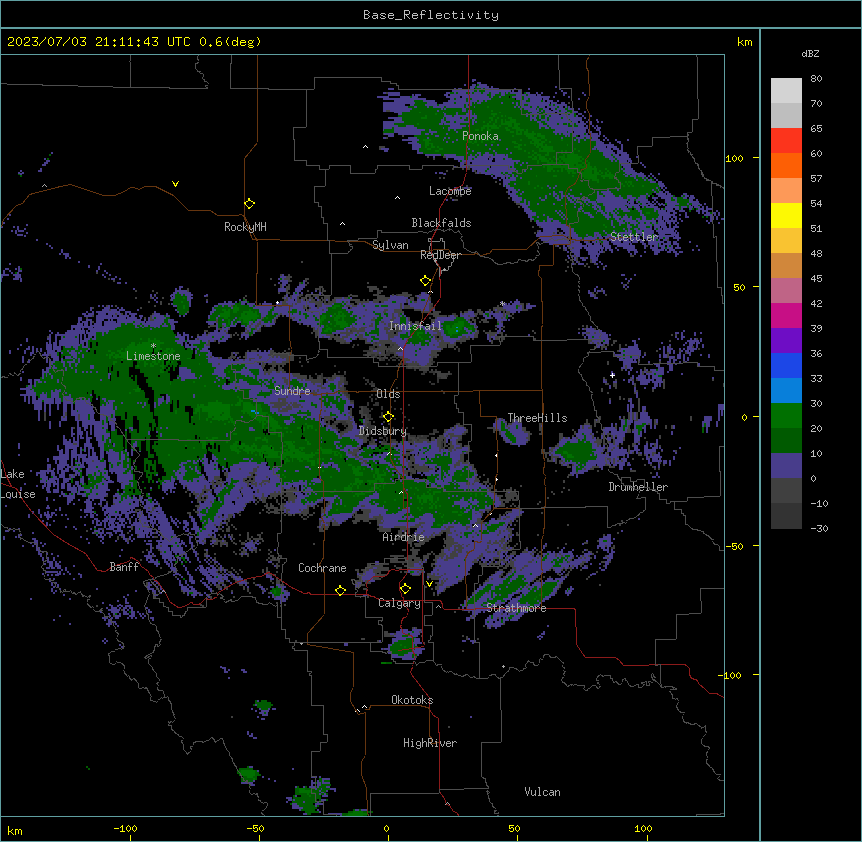Click the Sylvan label
862x842 pixels.
(x=390, y=245)
